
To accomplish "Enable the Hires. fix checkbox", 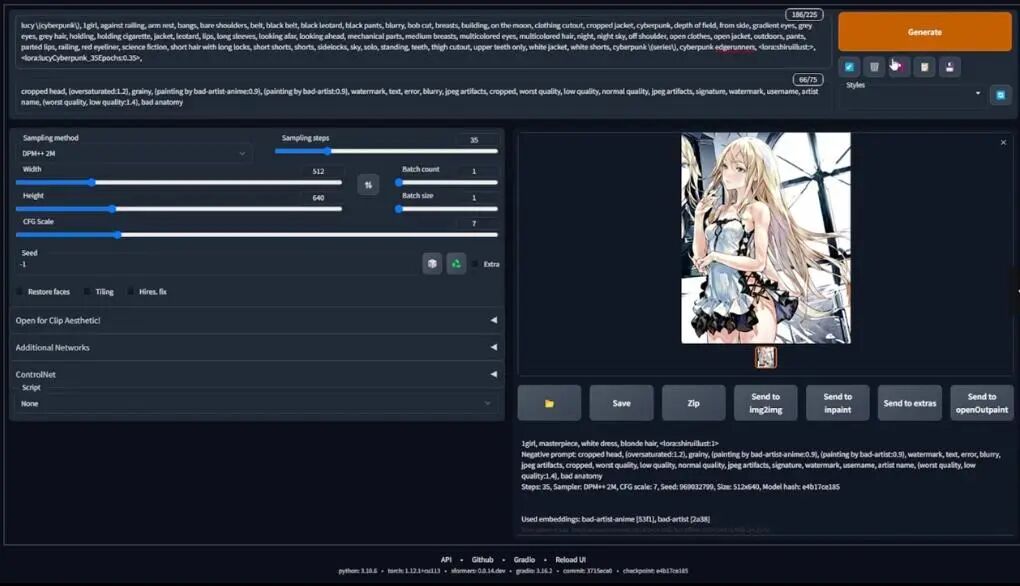I will (131, 291).
